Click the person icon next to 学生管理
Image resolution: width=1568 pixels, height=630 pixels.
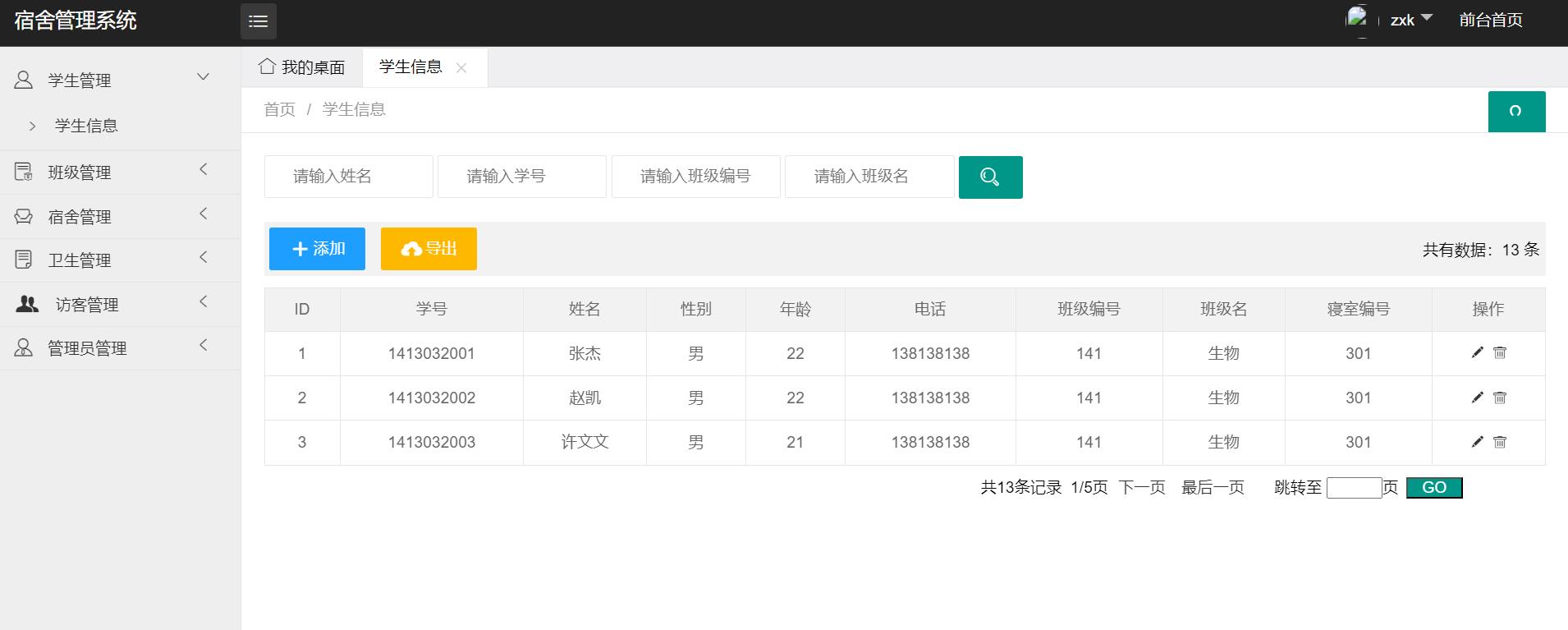[x=24, y=80]
